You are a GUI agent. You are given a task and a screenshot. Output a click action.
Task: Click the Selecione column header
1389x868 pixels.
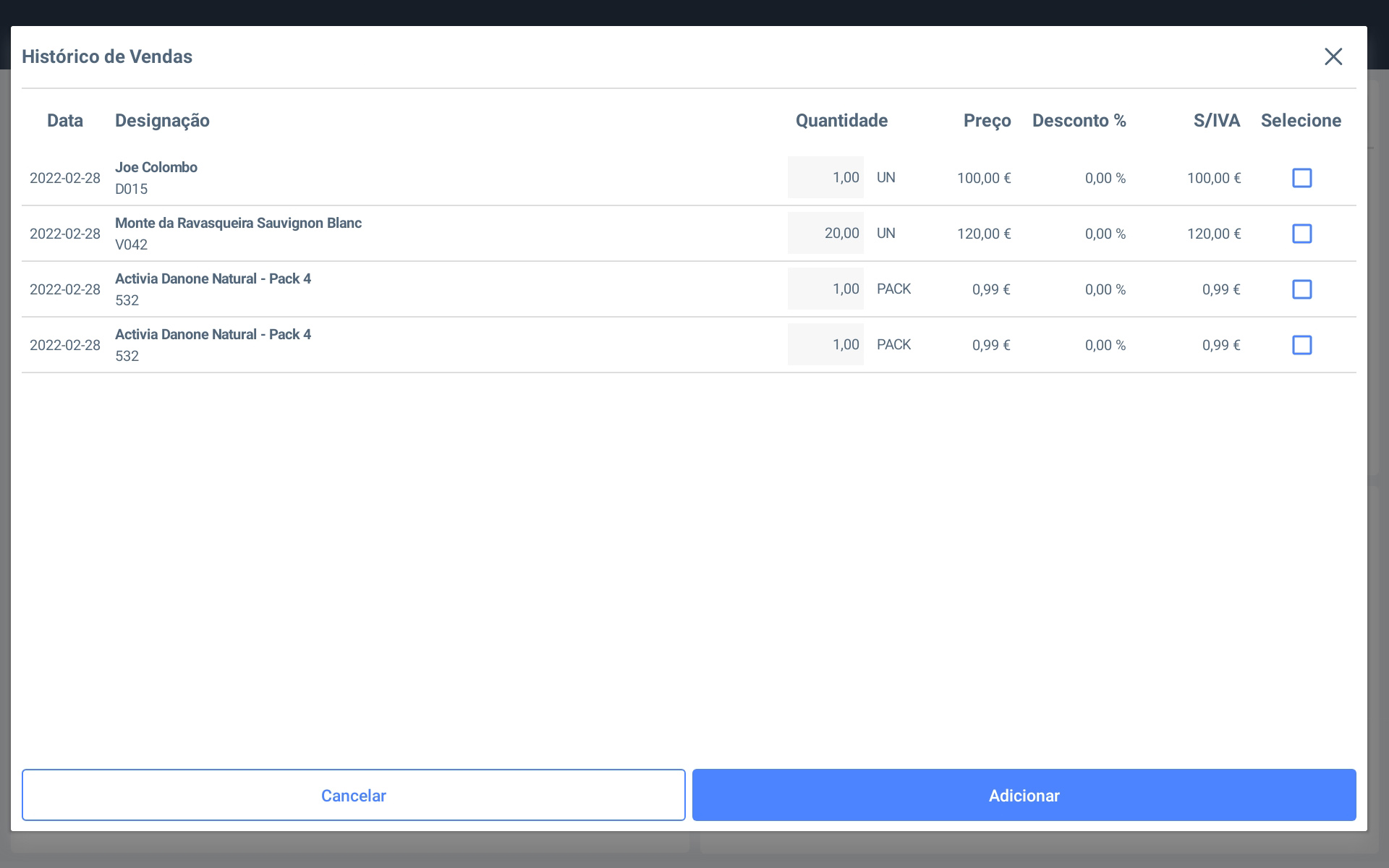click(1301, 121)
